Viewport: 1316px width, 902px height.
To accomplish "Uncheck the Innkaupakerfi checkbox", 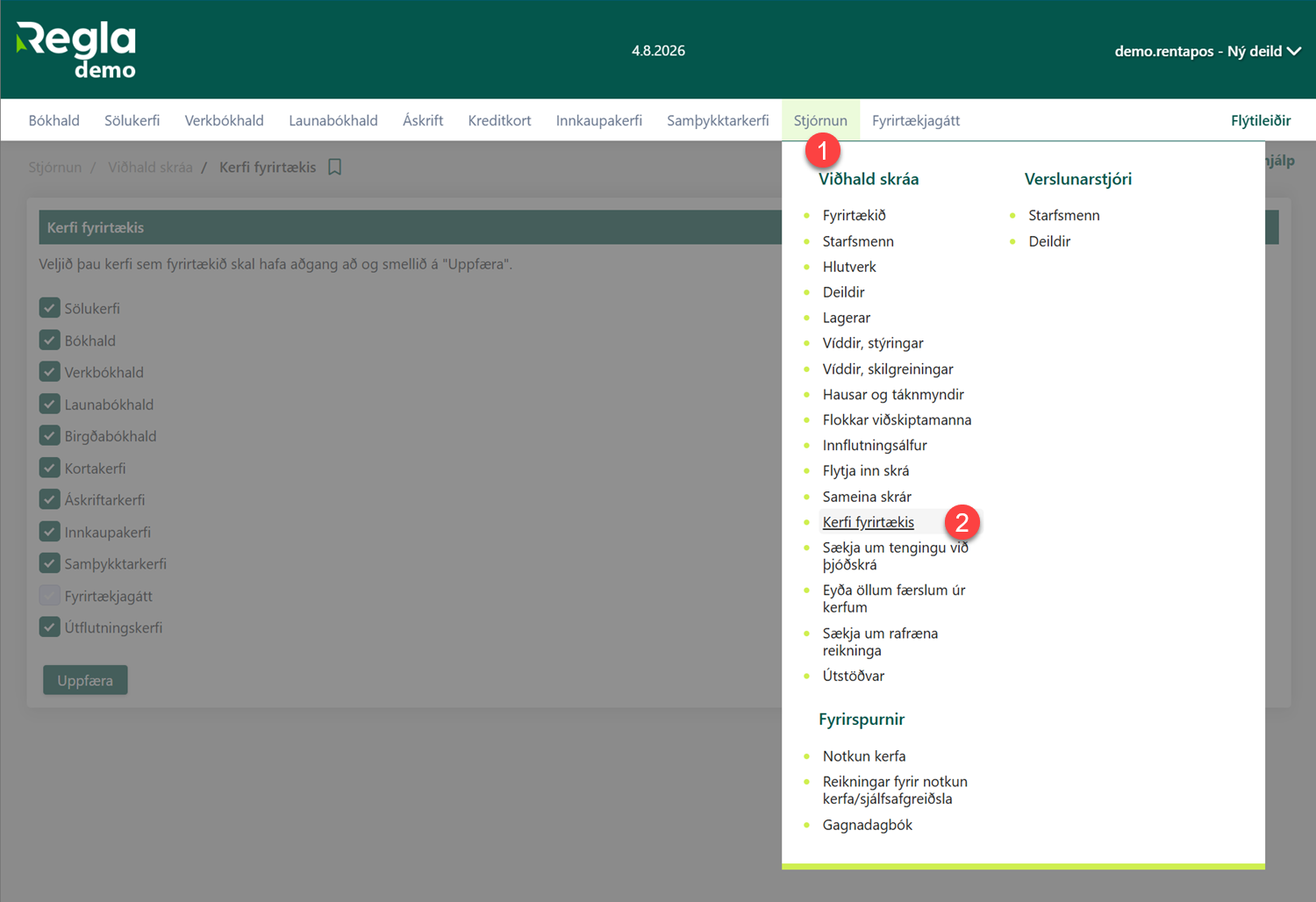I will 49,532.
